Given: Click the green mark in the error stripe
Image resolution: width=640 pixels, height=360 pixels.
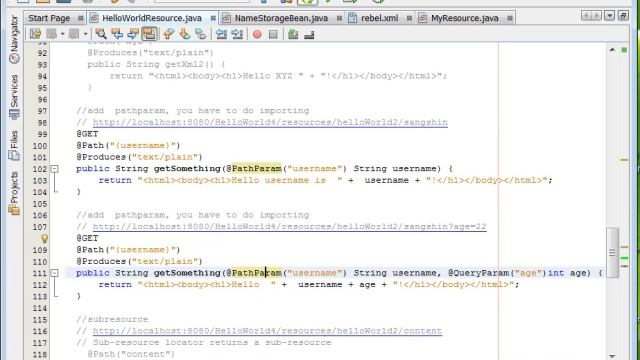Looking at the screenshot, I should click(x=624, y=258).
